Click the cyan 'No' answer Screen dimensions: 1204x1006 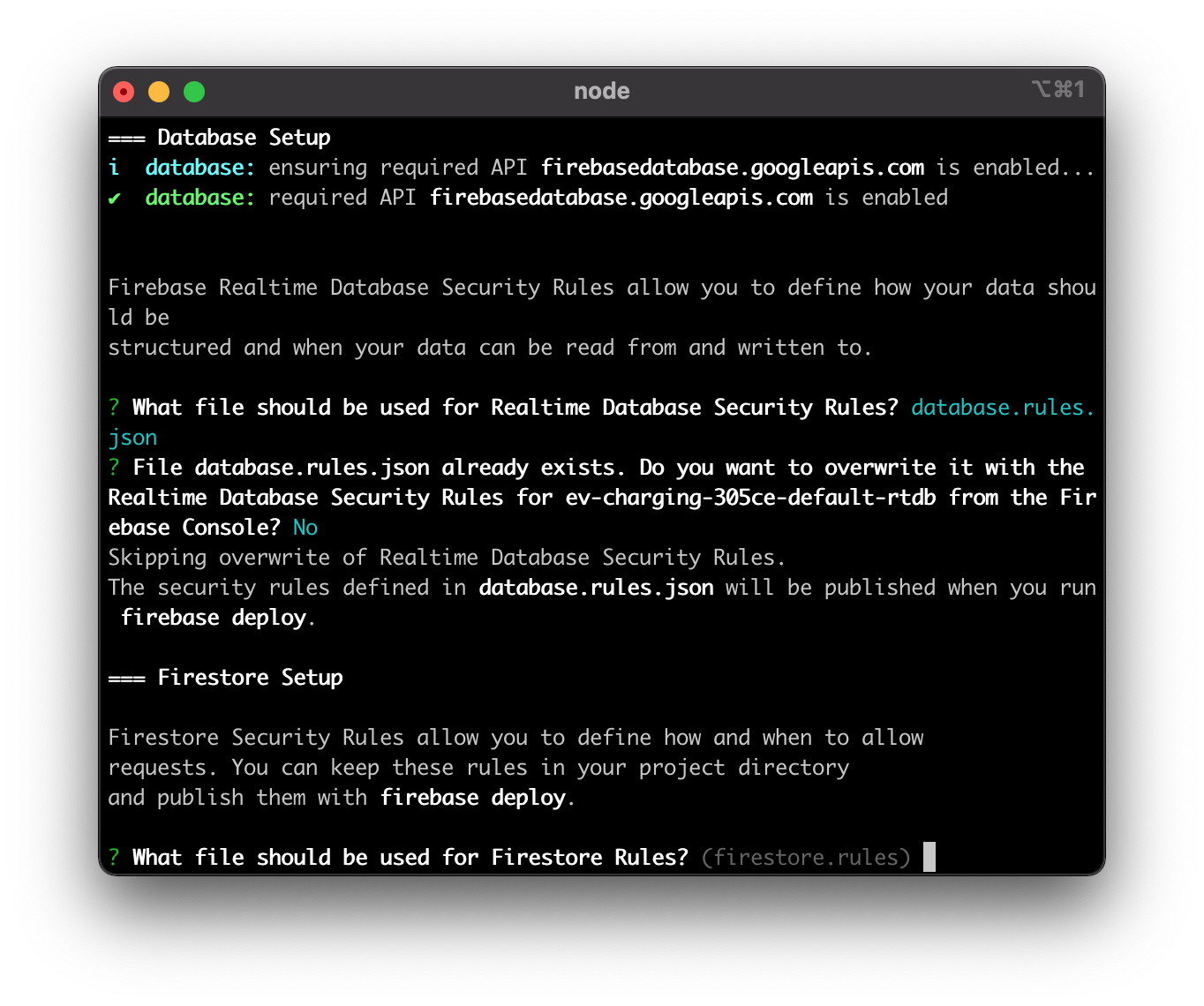[305, 528]
